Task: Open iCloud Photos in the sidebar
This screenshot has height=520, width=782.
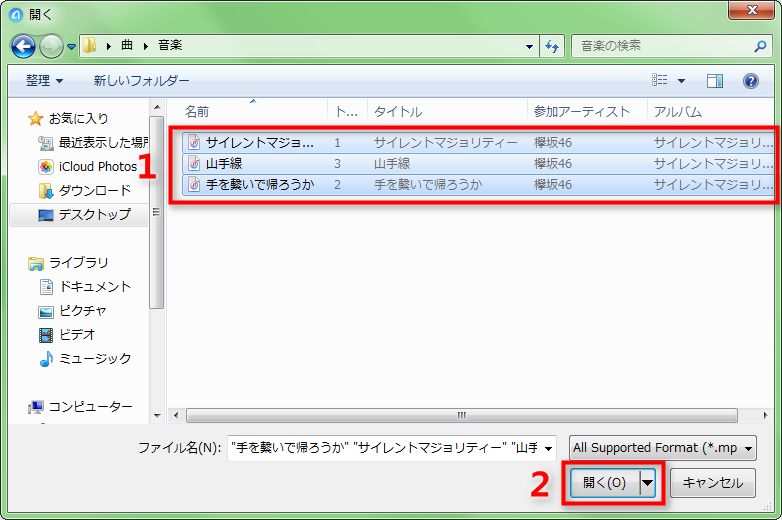Action: pyautogui.click(x=98, y=167)
